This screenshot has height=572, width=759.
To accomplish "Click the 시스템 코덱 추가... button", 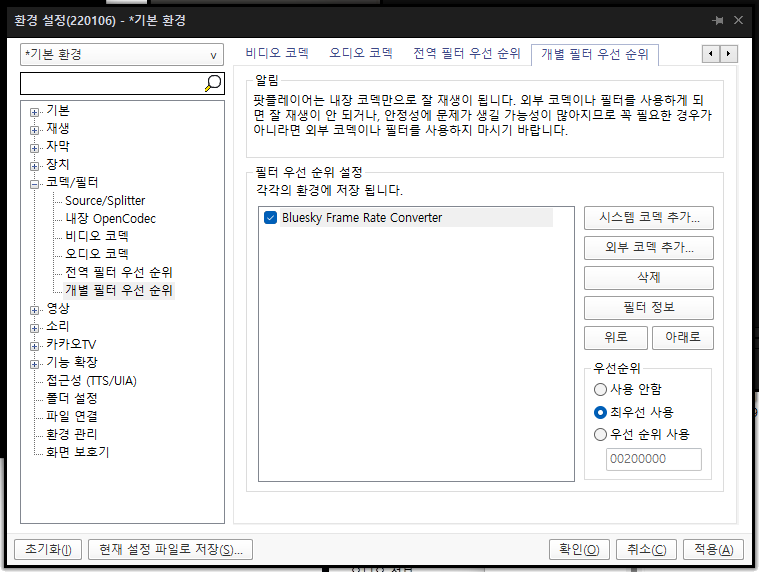I will coord(649,218).
